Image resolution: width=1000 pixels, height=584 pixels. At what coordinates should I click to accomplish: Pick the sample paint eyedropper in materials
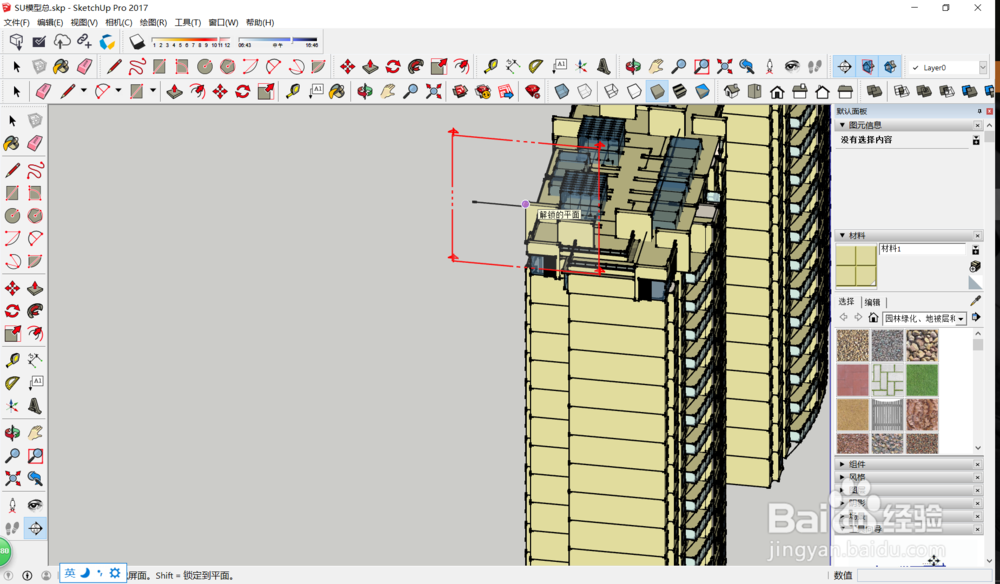975,300
